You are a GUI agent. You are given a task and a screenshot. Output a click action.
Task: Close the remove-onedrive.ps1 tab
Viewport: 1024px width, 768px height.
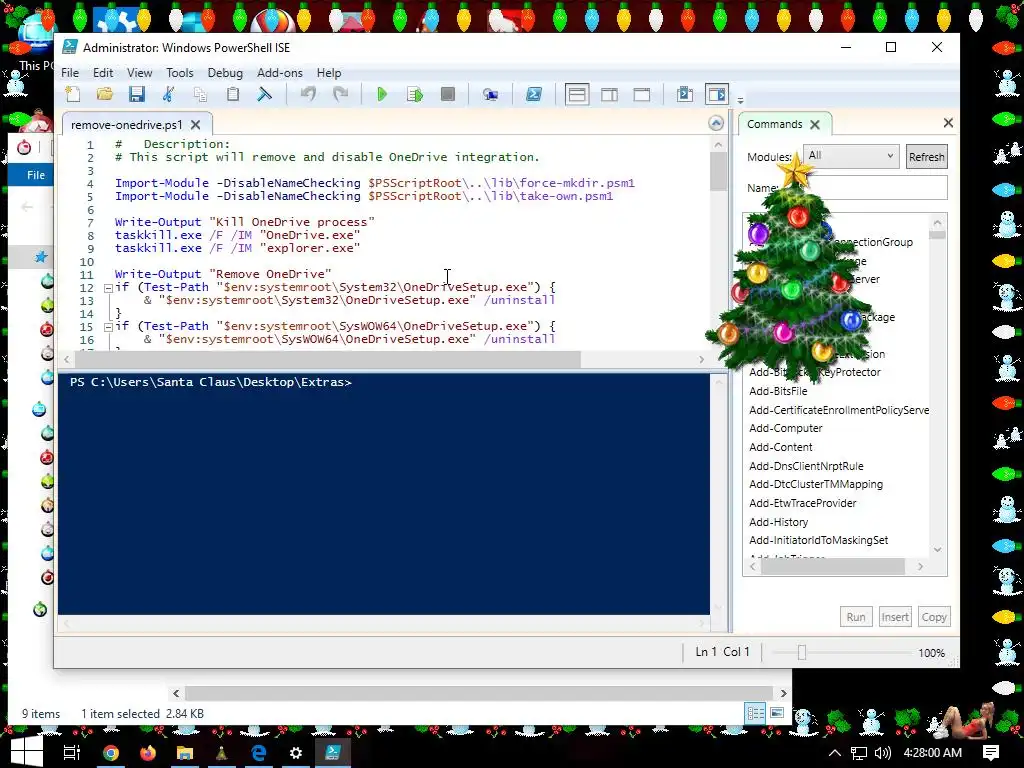tap(195, 124)
